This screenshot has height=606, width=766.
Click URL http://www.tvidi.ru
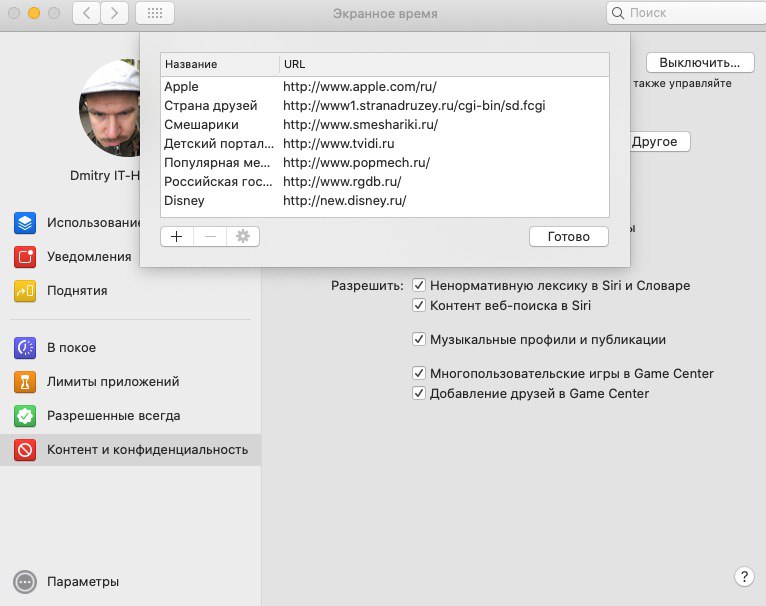click(x=339, y=144)
